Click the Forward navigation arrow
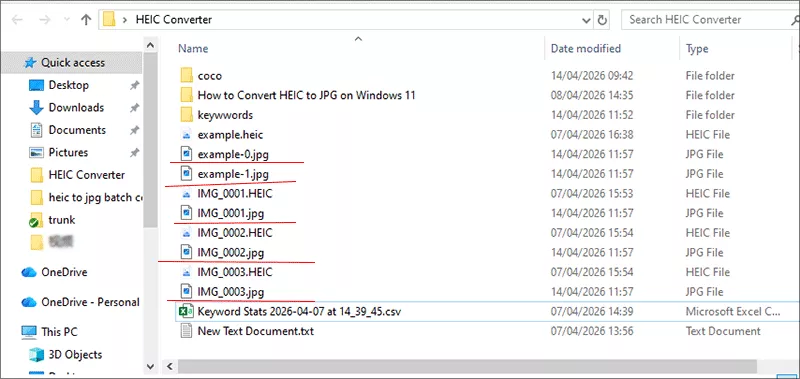 [x=45, y=20]
